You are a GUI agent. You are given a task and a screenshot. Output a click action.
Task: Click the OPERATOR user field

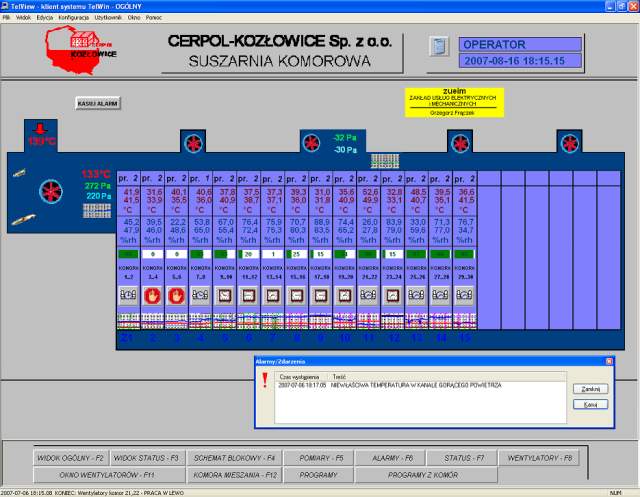(x=520, y=44)
